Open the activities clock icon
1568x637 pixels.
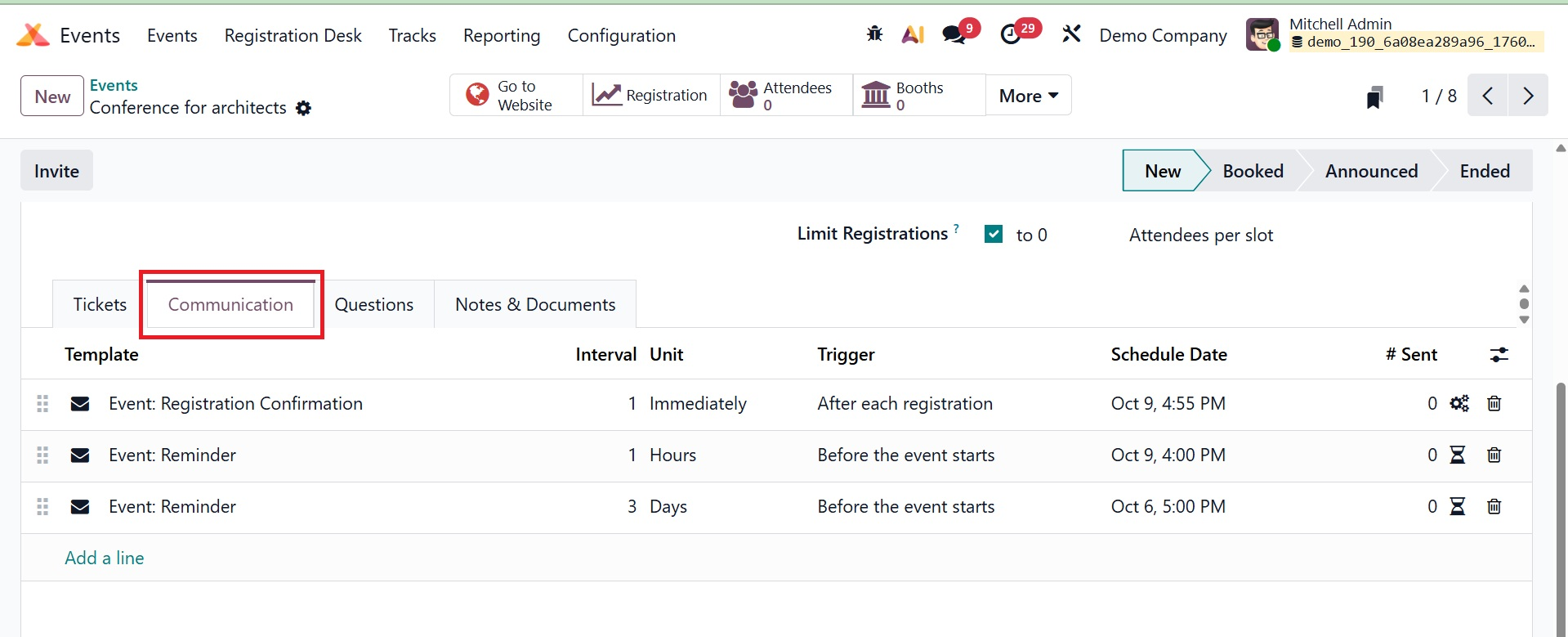pos(1012,34)
